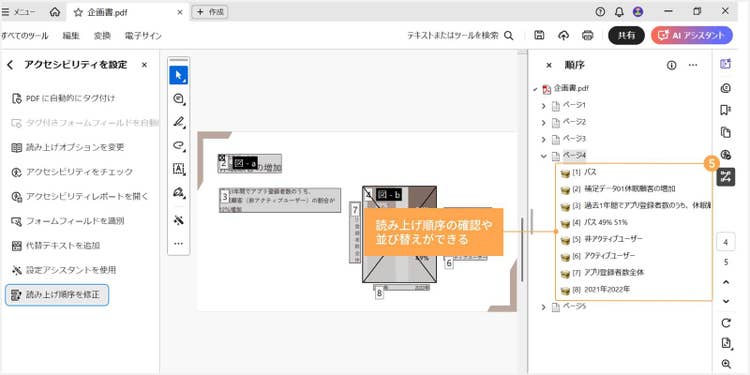Go to next page with down chevron
750x375 pixels.
(x=726, y=301)
